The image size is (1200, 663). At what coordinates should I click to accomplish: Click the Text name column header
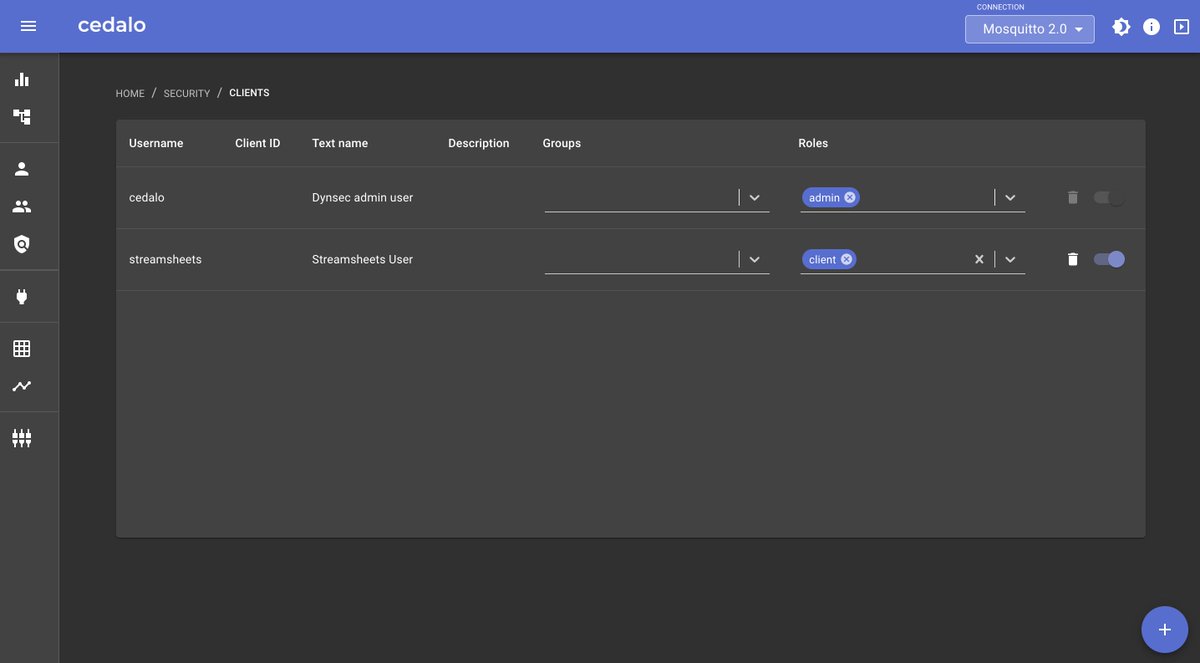340,143
